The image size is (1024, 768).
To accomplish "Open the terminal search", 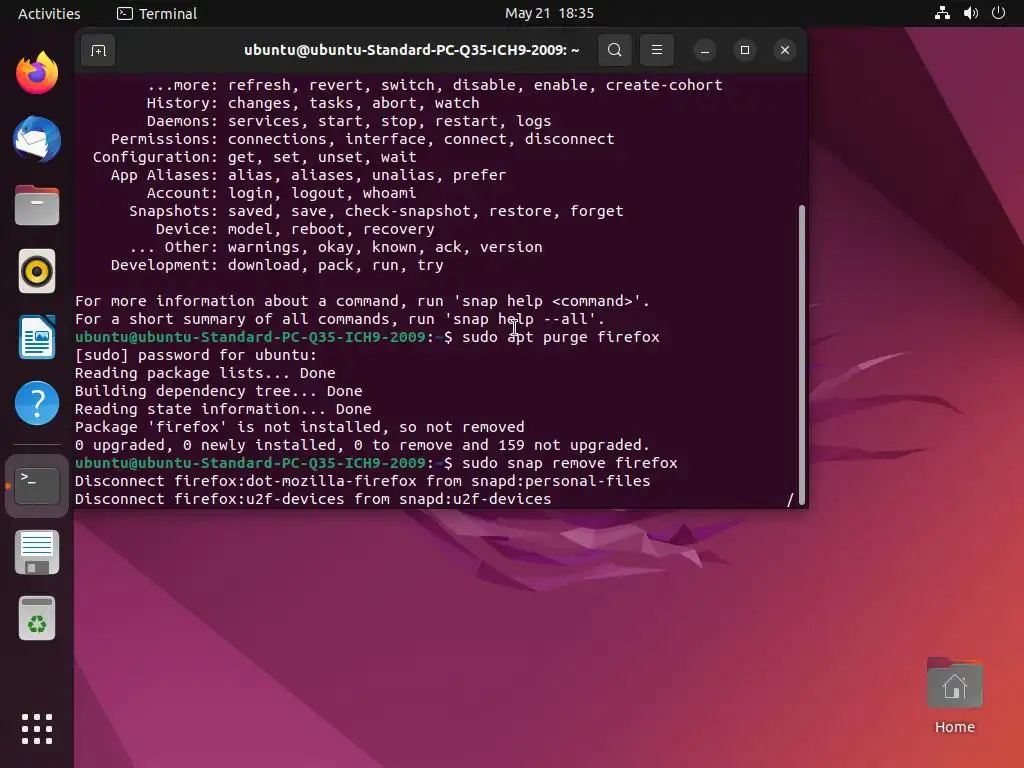I will [x=614, y=50].
